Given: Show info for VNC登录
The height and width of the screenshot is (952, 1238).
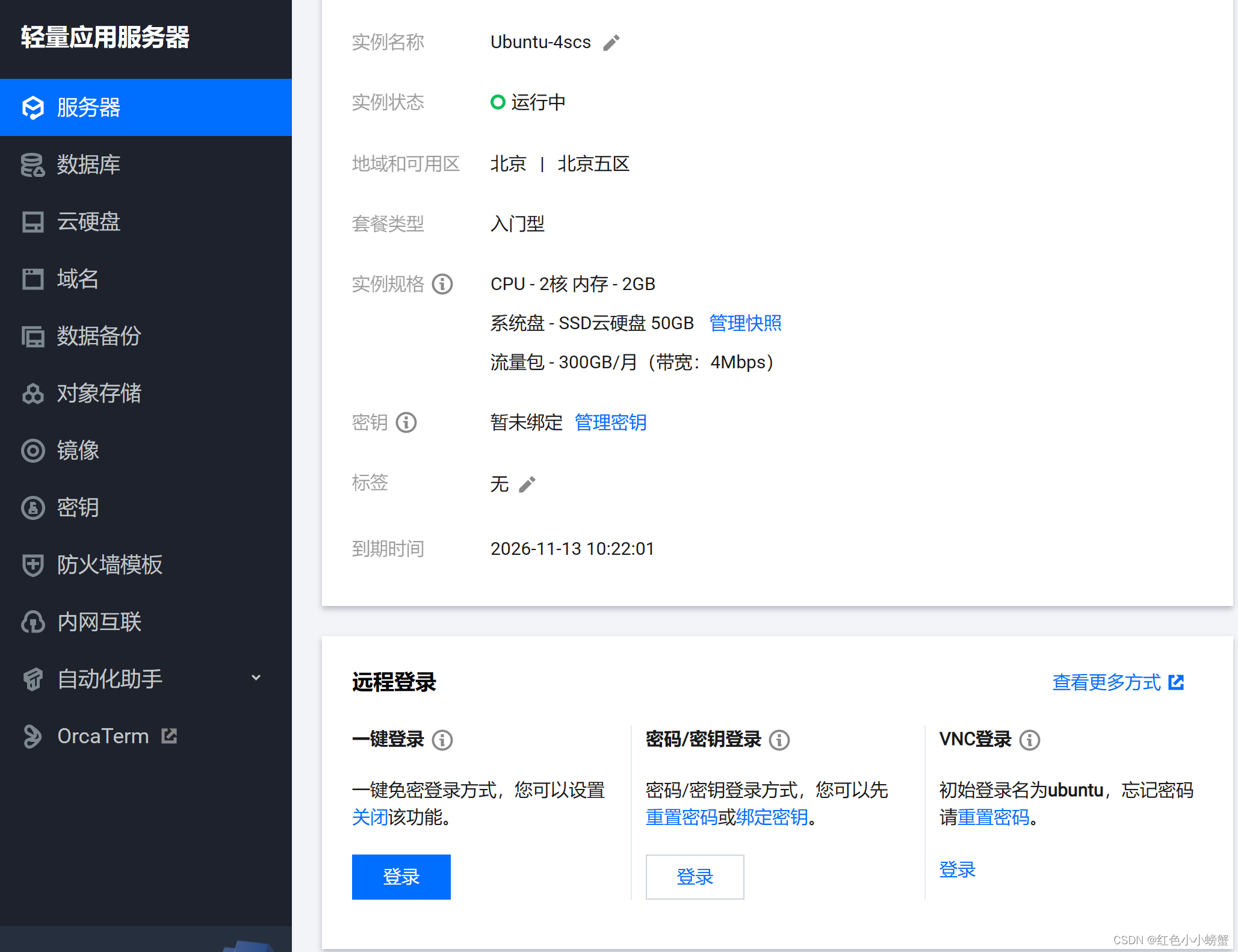Looking at the screenshot, I should click(x=1030, y=740).
